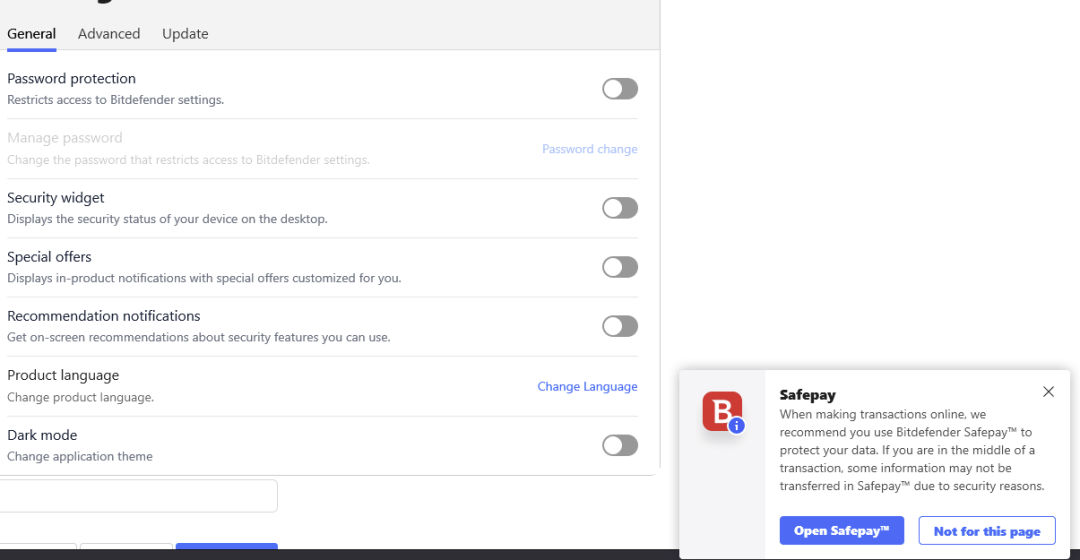Click 'Change application theme' description

[x=80, y=457]
